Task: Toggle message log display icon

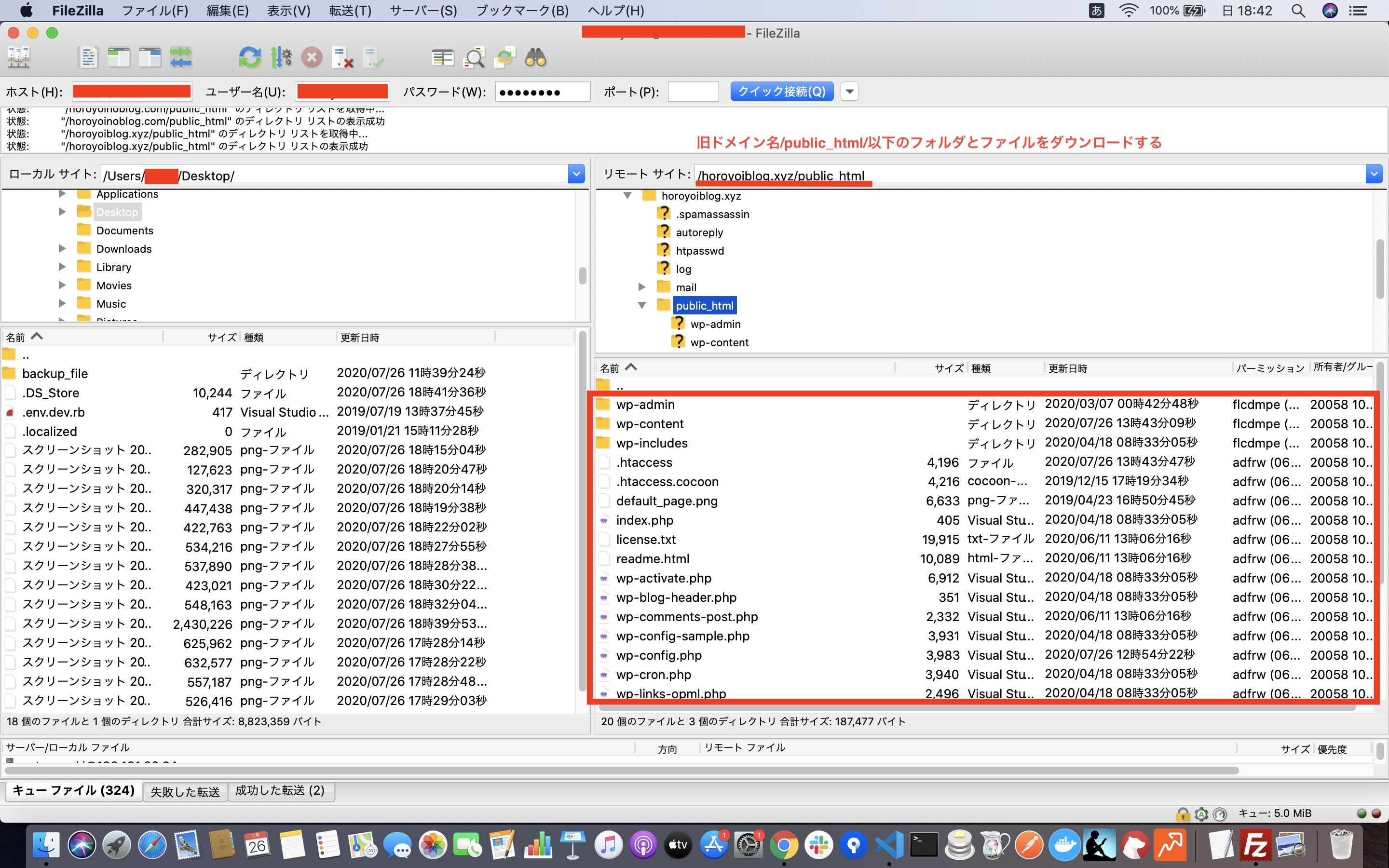Action: (x=88, y=57)
